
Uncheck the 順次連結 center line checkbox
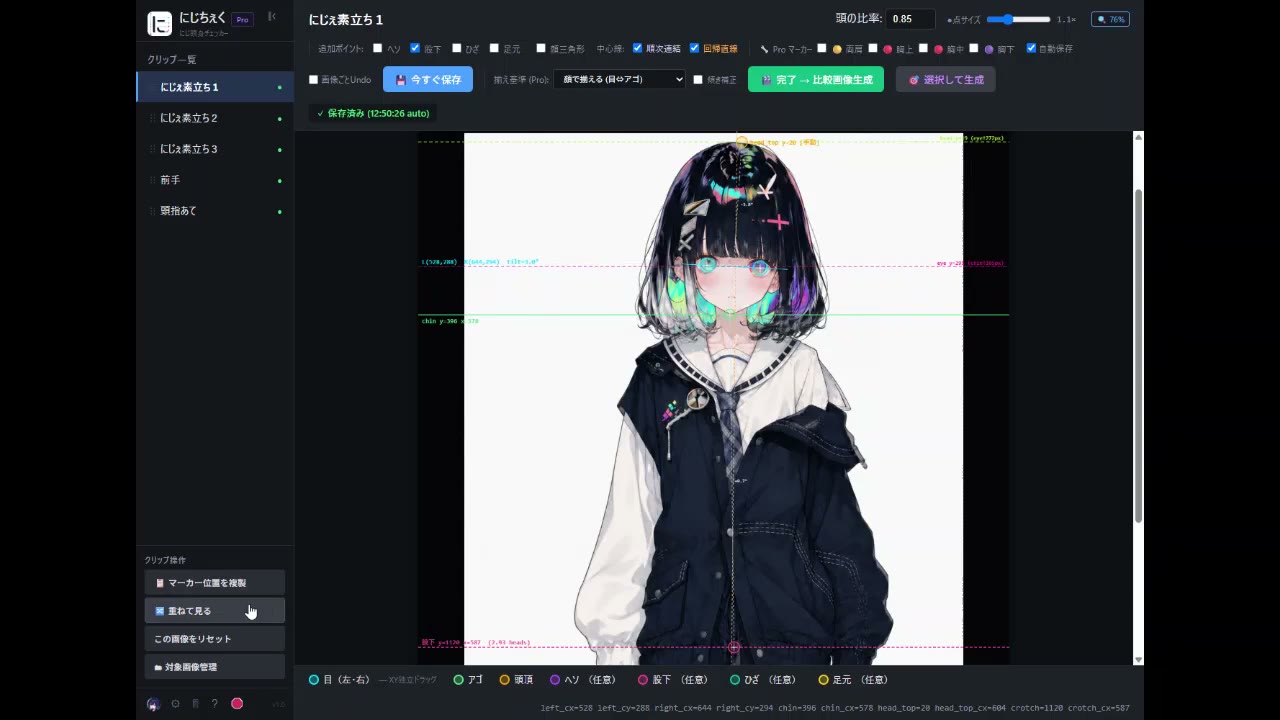point(638,48)
